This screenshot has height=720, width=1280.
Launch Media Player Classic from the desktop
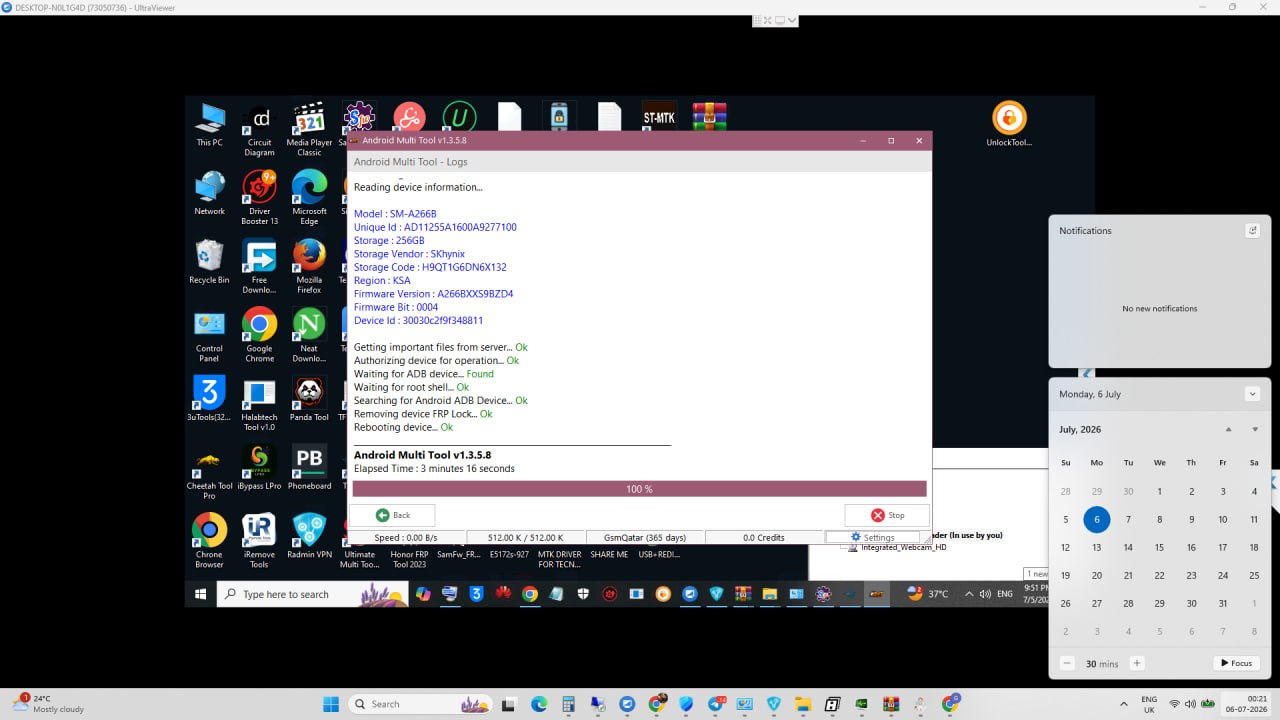pos(309,130)
